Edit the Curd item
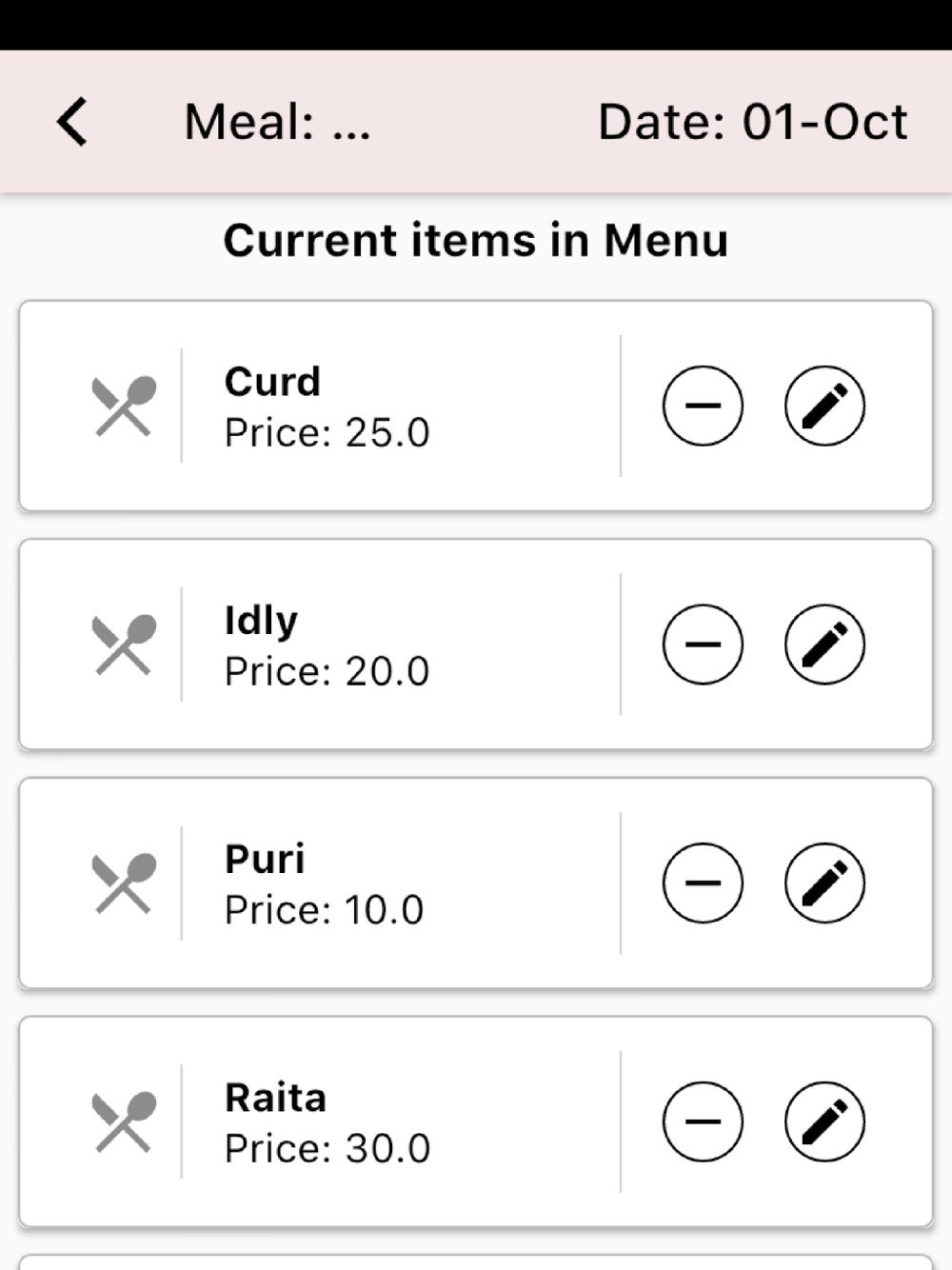This screenshot has width=952, height=1270. 824,406
